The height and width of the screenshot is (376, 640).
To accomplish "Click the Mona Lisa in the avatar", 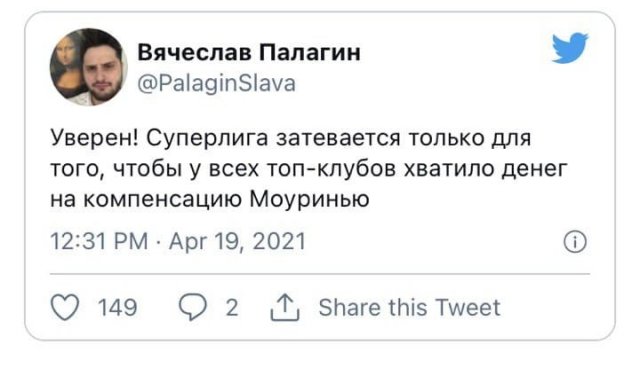I will tap(67, 65).
